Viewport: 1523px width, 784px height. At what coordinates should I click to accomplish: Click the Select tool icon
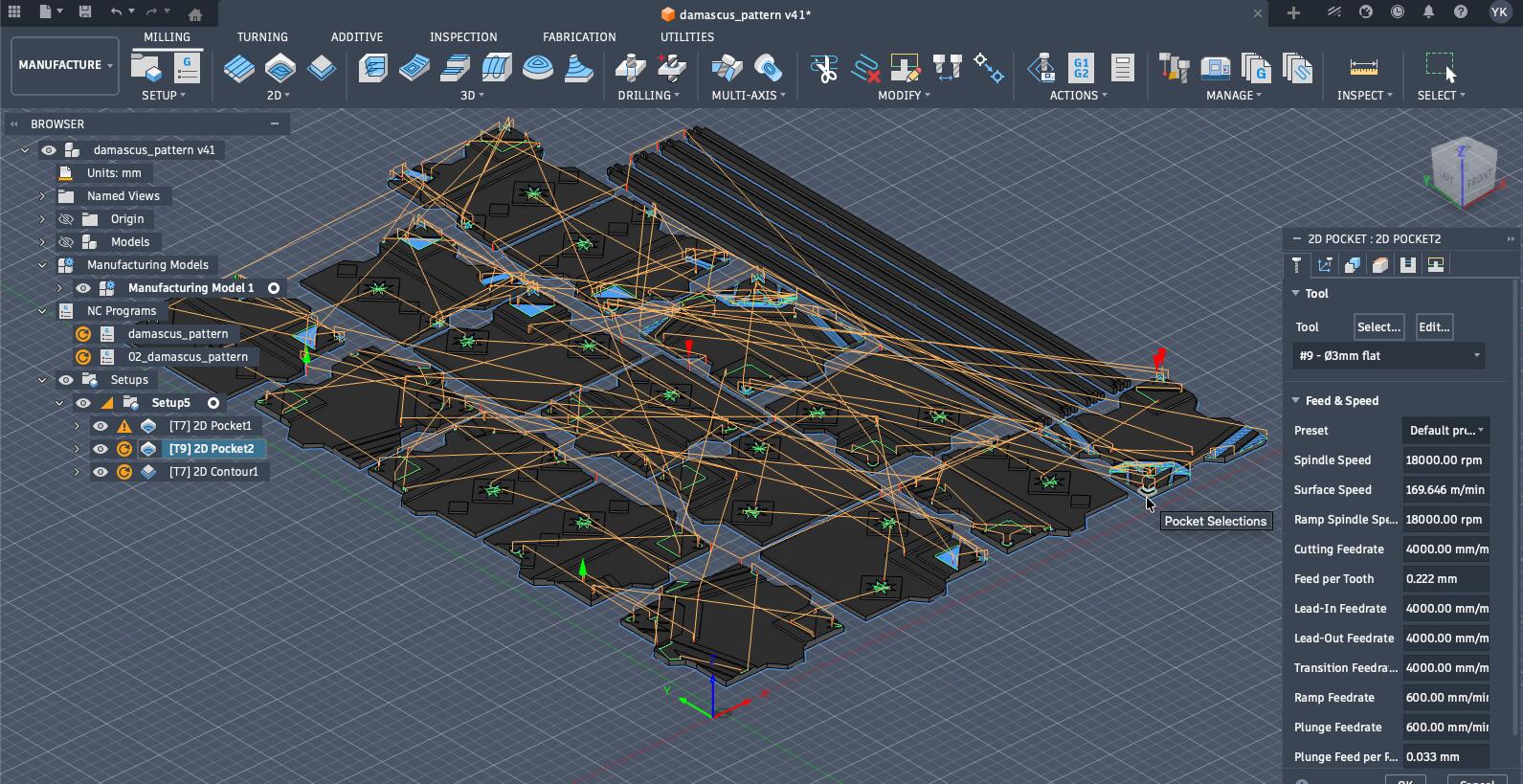tap(1441, 68)
